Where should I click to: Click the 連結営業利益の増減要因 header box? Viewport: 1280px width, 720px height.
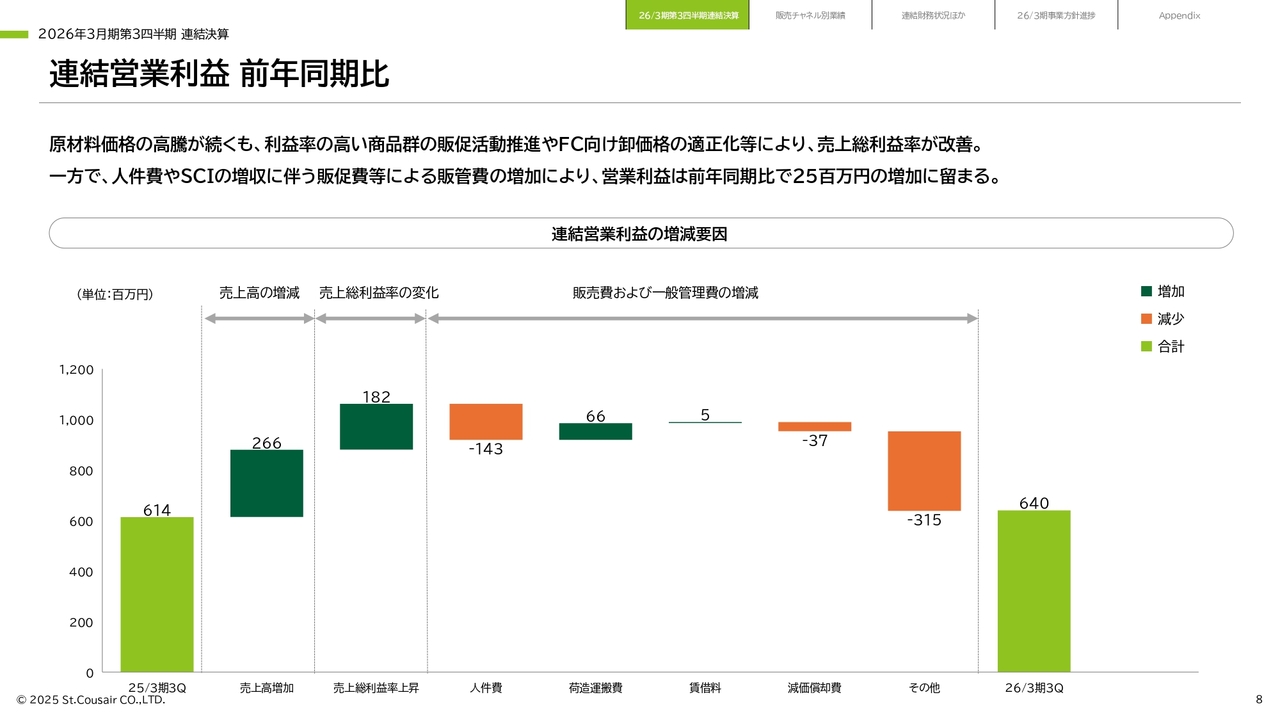tap(640, 234)
